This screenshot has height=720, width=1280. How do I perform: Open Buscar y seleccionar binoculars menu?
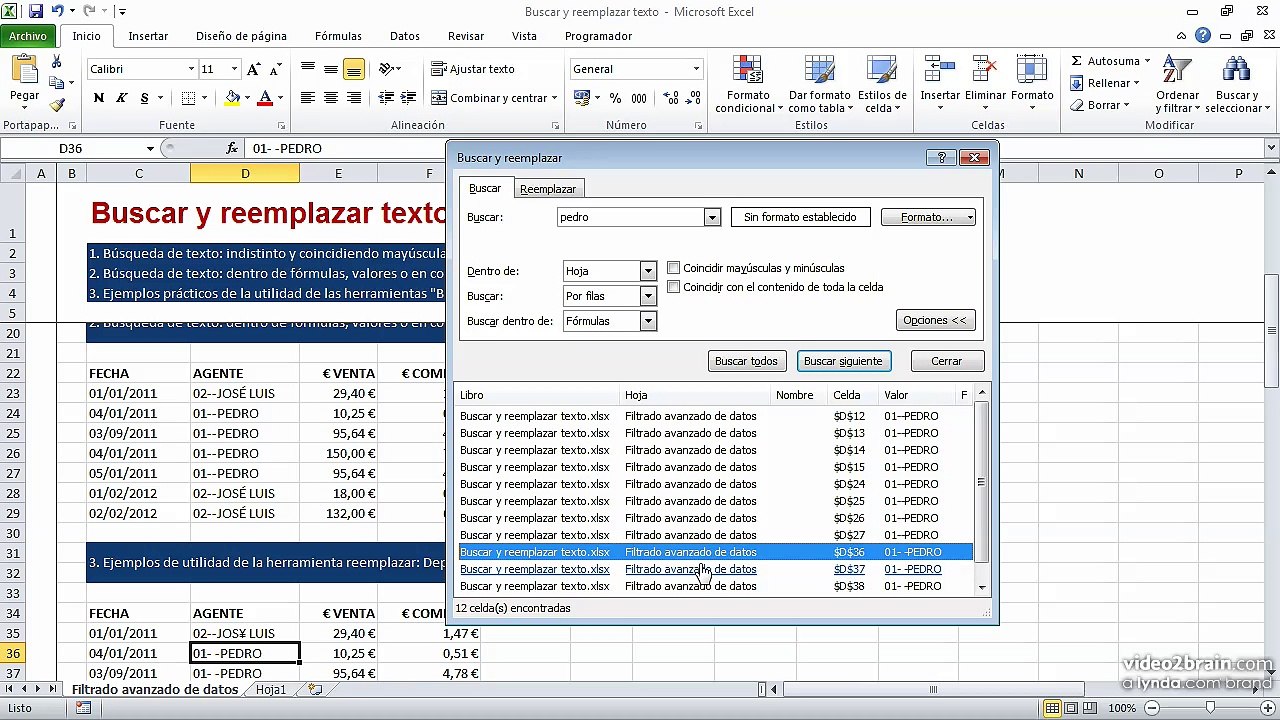(x=1236, y=85)
